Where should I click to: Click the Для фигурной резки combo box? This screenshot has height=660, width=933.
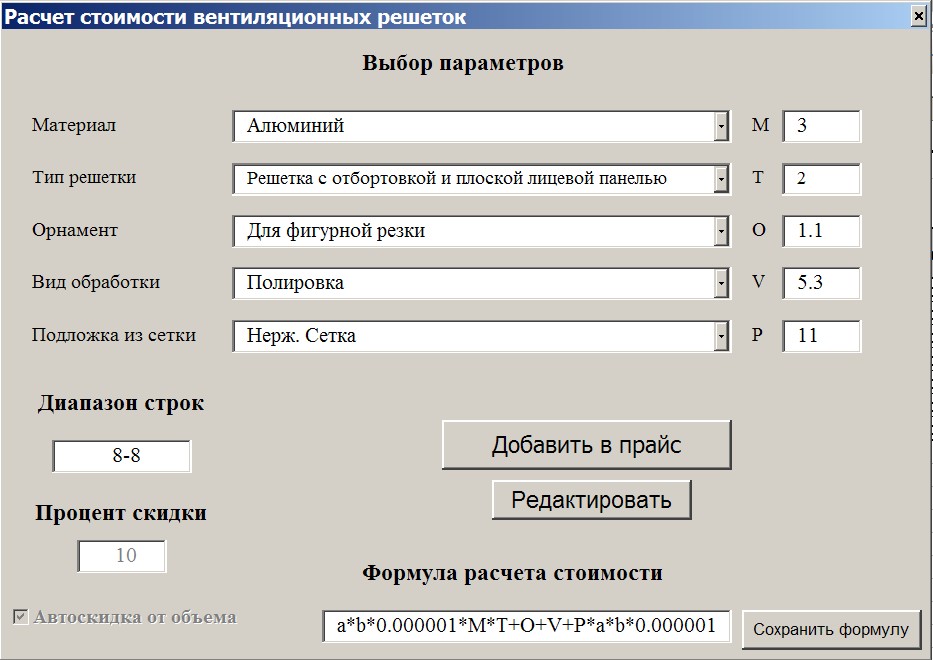pyautogui.click(x=481, y=231)
